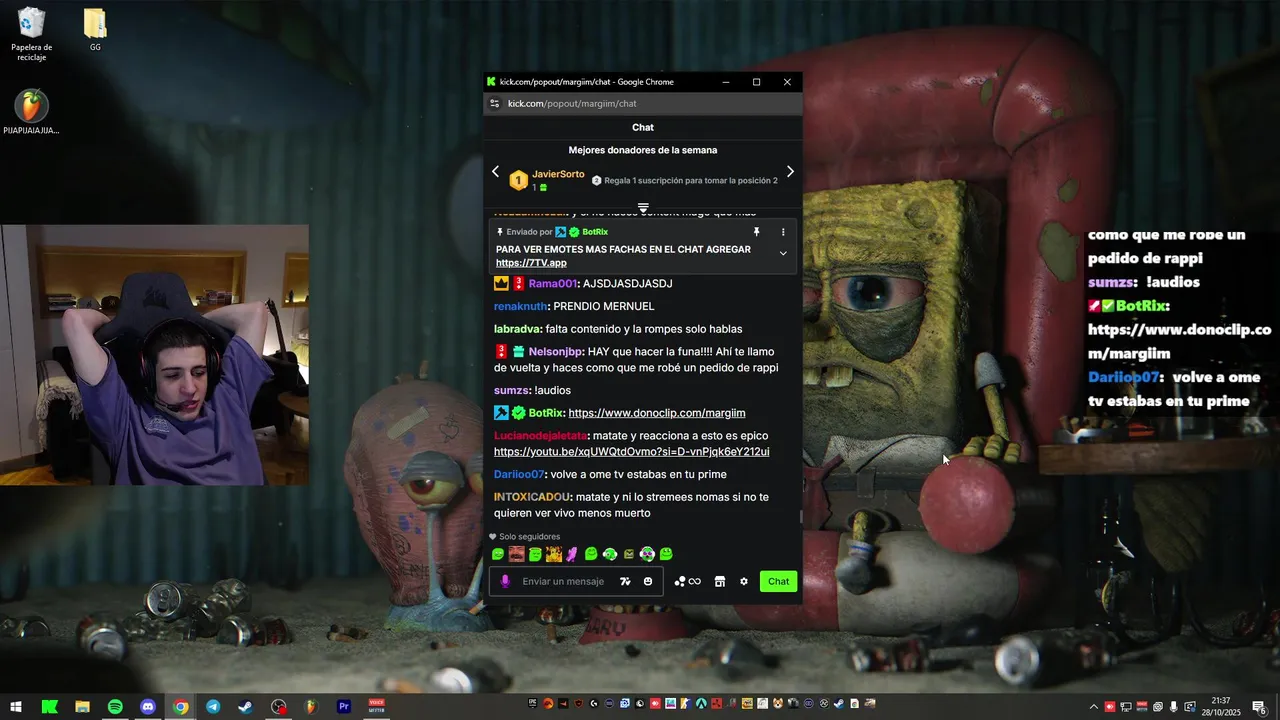1280x720 pixels.
Task: Click the Regala 1 suscripción prompt text
Action: click(x=691, y=181)
